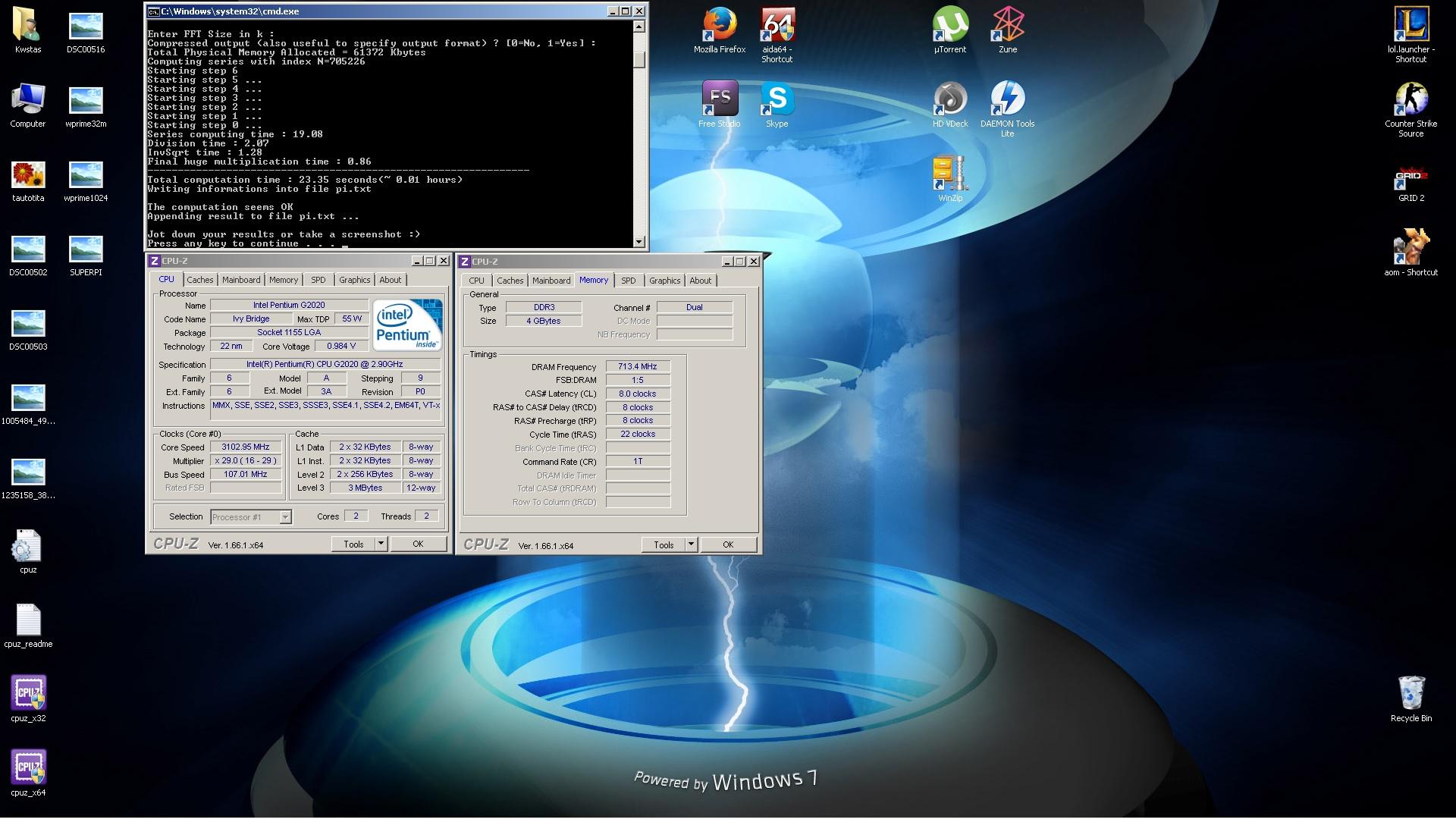Expand the Processor #1 selection dropdown
Viewport: 1456px width, 819px height.
[285, 517]
